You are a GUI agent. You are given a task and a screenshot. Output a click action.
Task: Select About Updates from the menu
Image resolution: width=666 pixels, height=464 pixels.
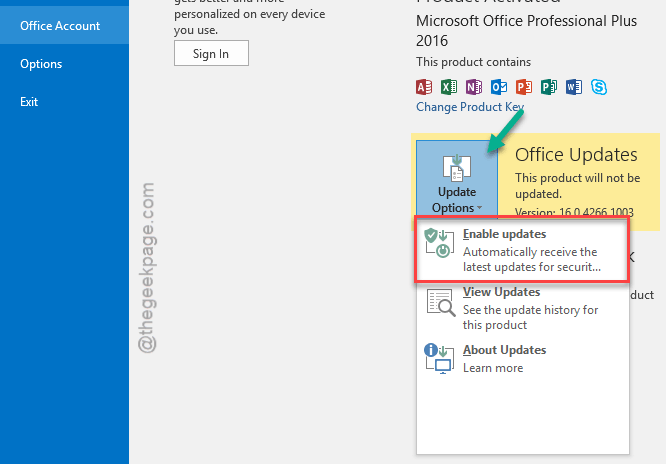point(522,359)
